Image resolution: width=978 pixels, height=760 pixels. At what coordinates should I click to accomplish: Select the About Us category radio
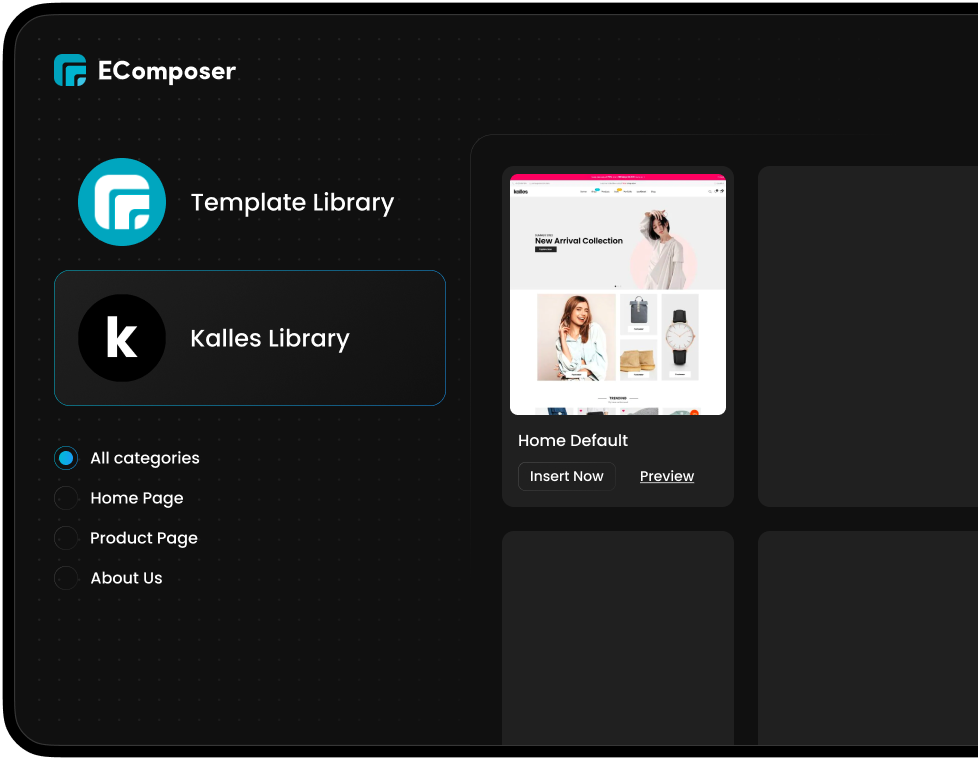(x=66, y=578)
